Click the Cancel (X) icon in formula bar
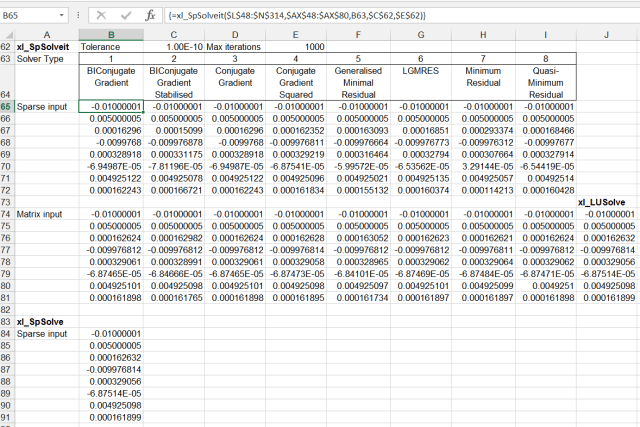This screenshot has height=427, width=640. pos(101,16)
